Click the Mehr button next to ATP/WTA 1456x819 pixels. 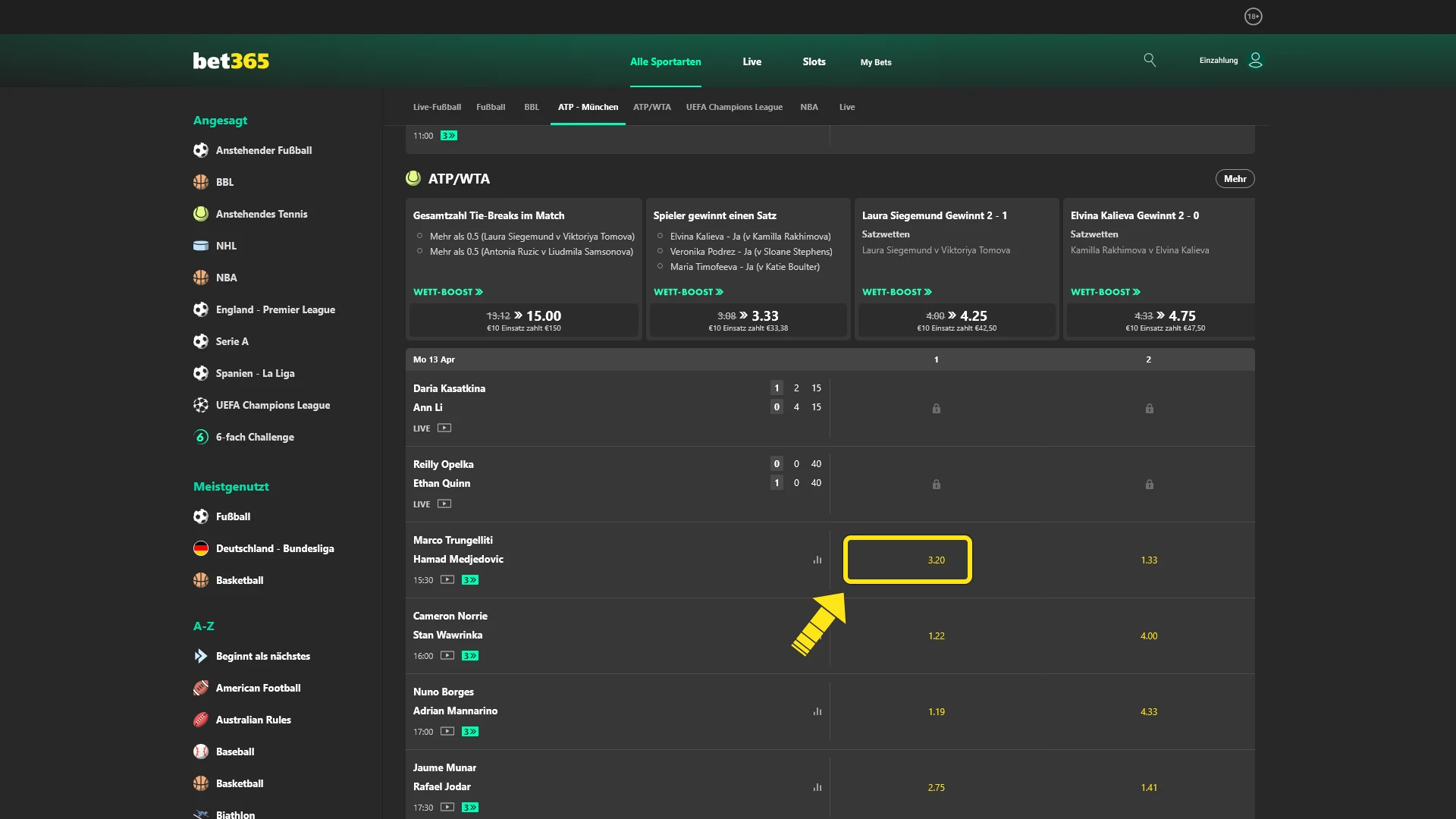coord(1235,178)
